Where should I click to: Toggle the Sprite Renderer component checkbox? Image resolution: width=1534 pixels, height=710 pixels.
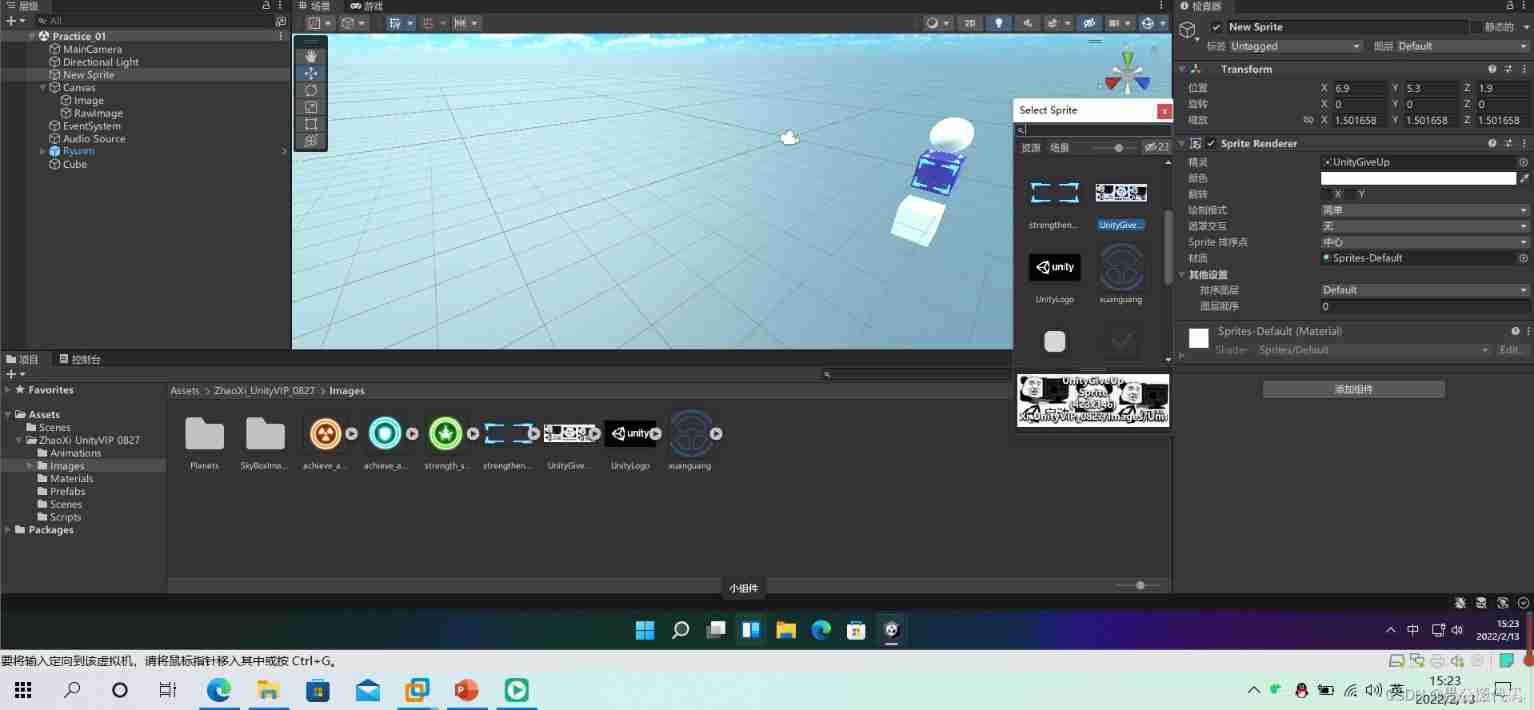(1211, 143)
